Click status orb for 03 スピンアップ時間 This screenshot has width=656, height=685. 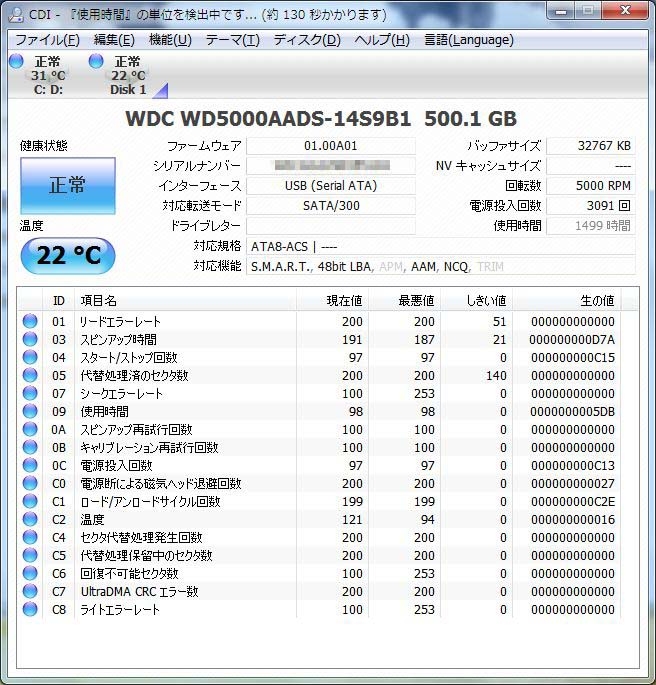pos(30,339)
